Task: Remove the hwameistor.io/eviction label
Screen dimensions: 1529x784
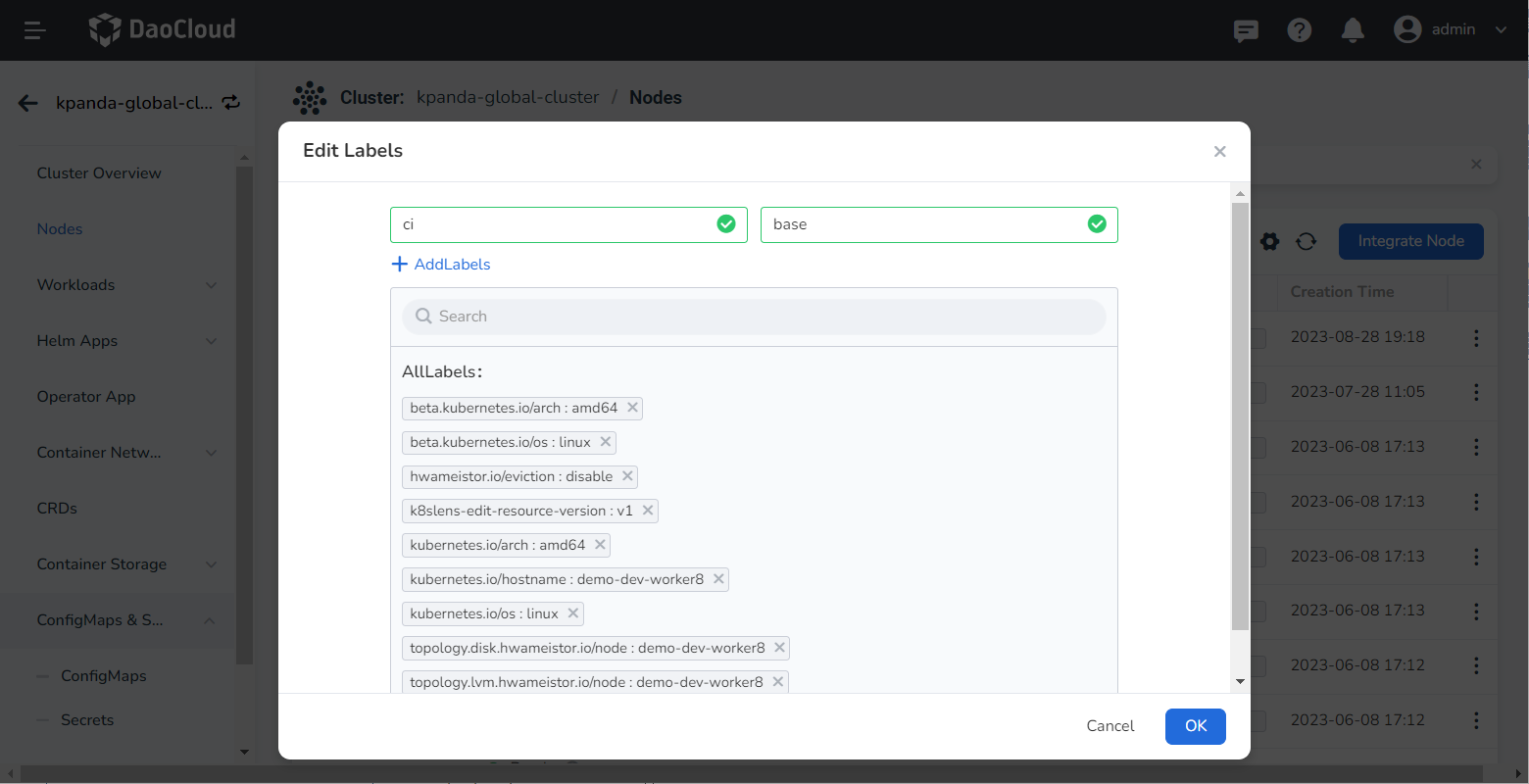Action: [627, 476]
